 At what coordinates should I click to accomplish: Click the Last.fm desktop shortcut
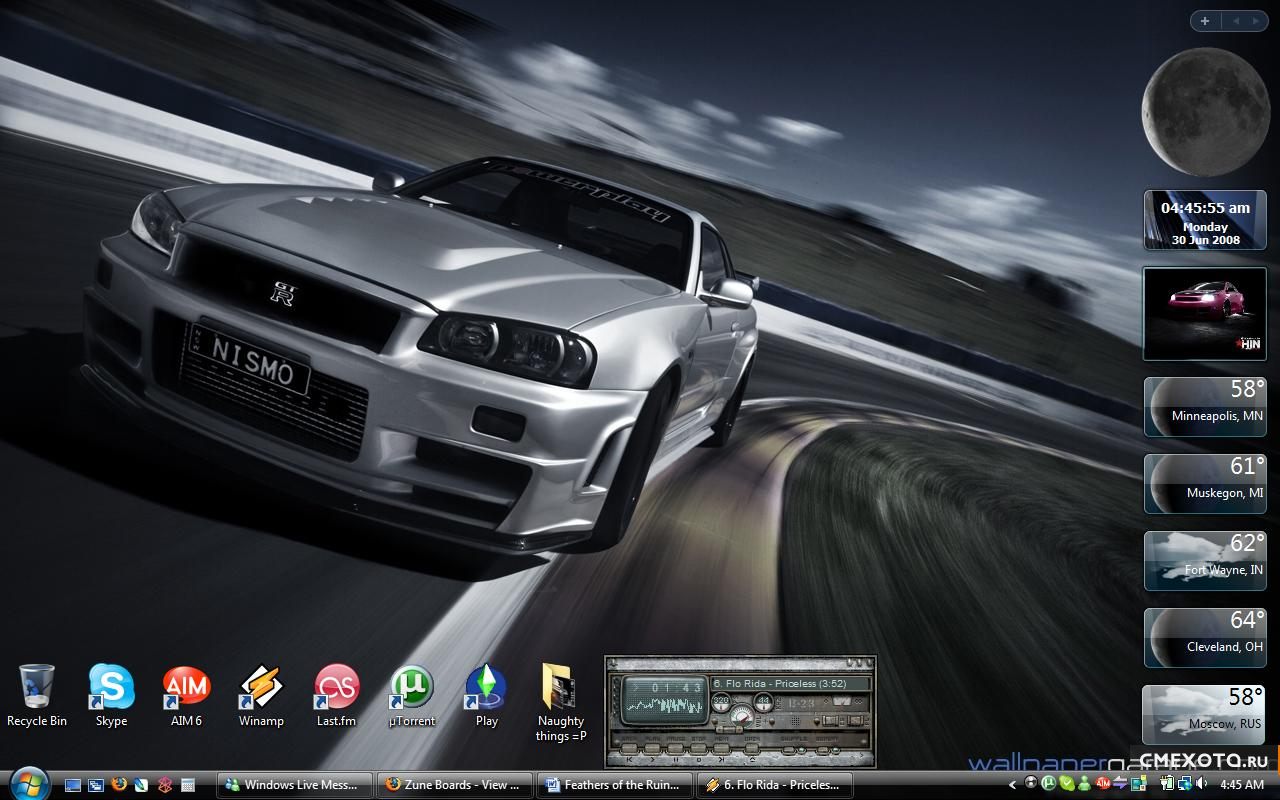pyautogui.click(x=336, y=688)
